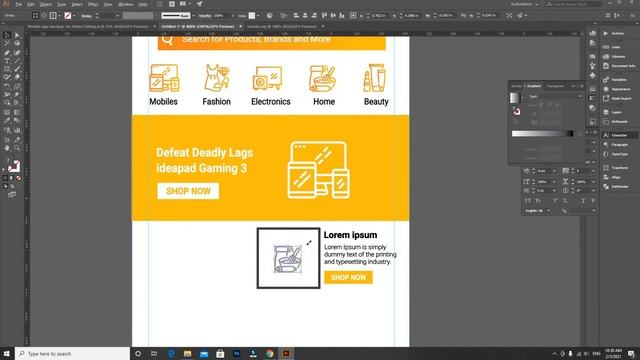The width and height of the screenshot is (640, 360).
Task: Open Photoshop from the taskbar
Action: (x=237, y=353)
